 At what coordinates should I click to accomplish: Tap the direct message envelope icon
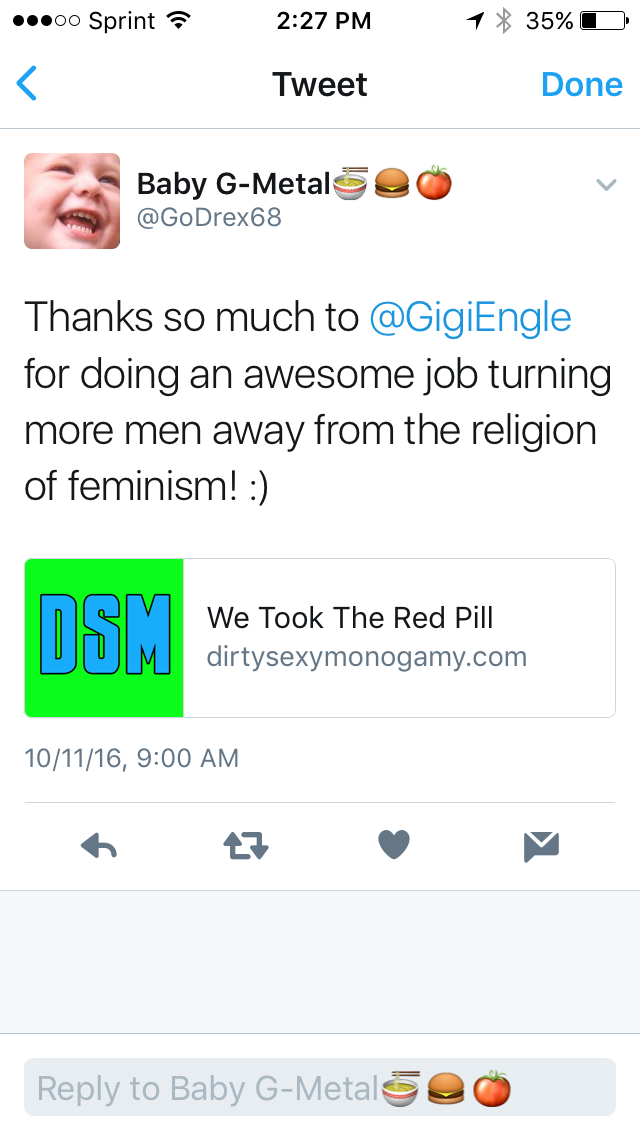pyautogui.click(x=541, y=846)
